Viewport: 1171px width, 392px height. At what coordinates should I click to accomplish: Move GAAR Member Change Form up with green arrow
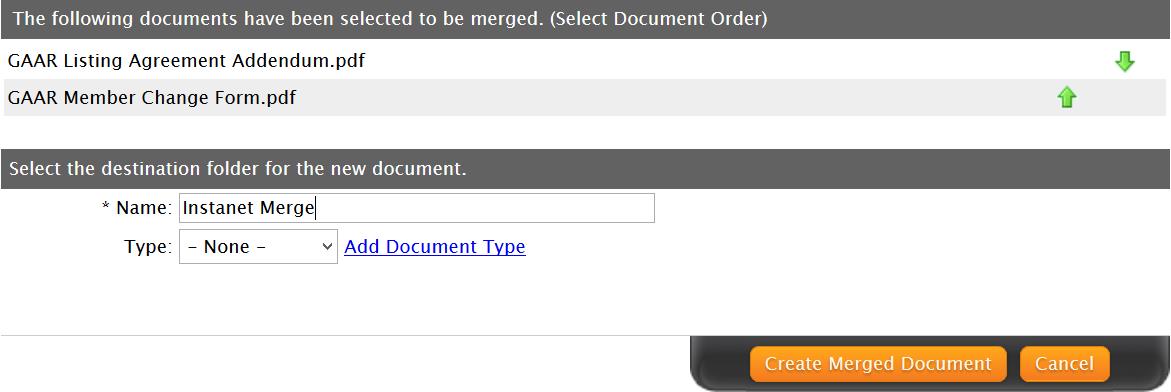tap(1066, 97)
